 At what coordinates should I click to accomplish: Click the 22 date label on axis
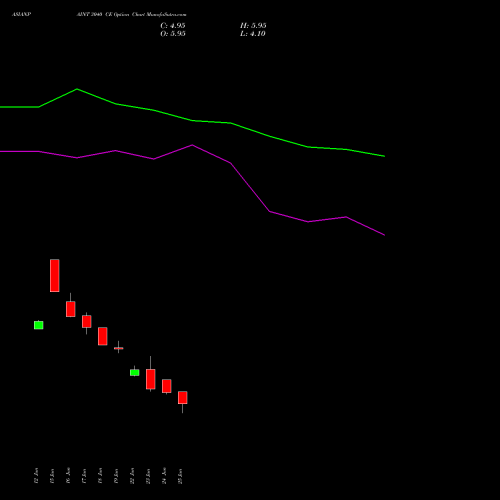(x=132, y=476)
